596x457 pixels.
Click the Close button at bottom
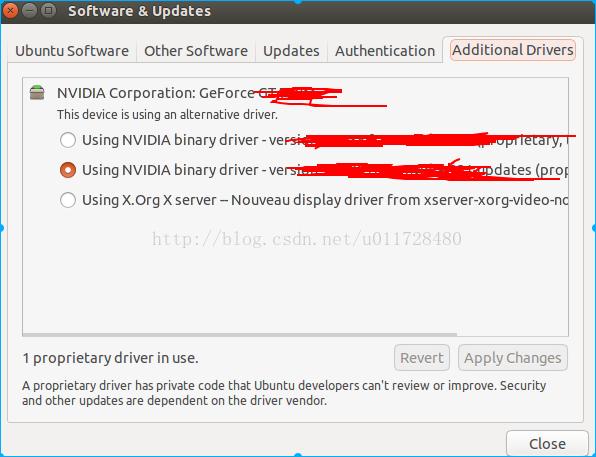(x=547, y=444)
